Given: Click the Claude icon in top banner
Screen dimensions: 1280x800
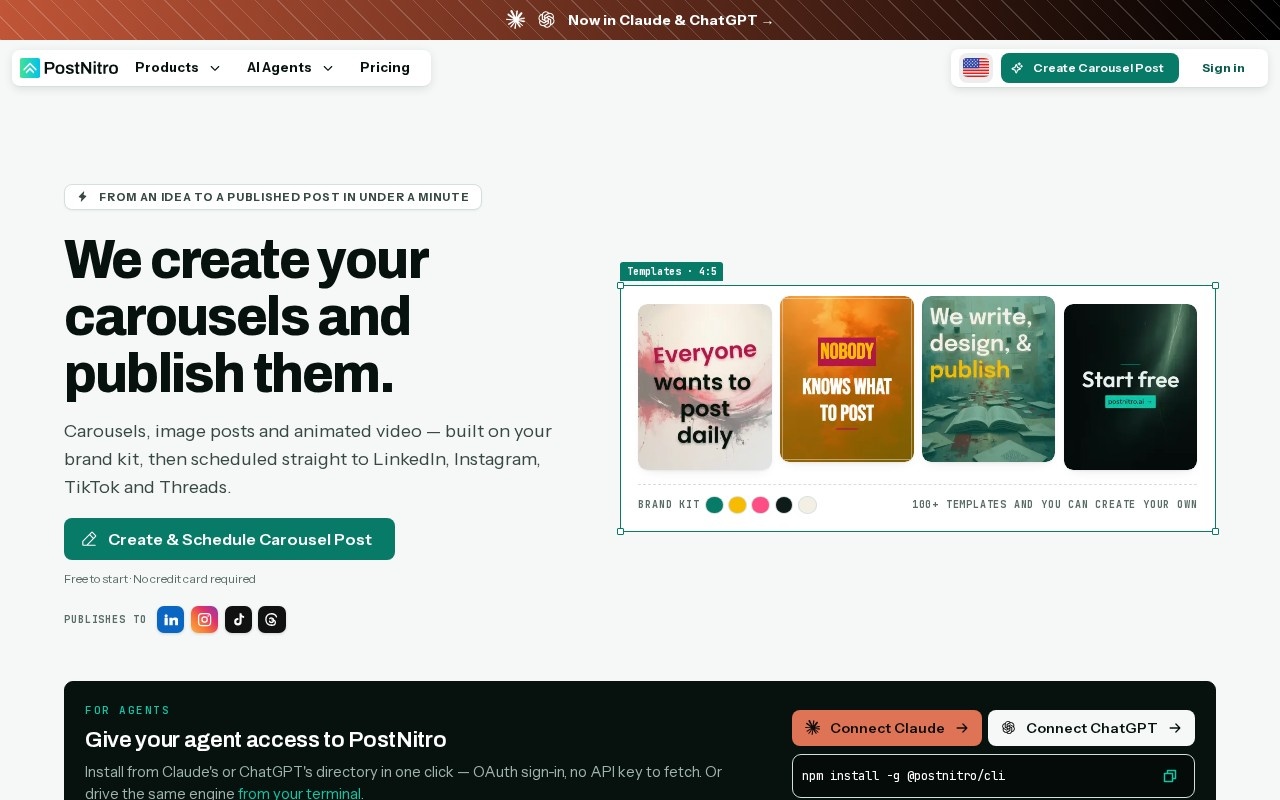Looking at the screenshot, I should click(x=516, y=20).
